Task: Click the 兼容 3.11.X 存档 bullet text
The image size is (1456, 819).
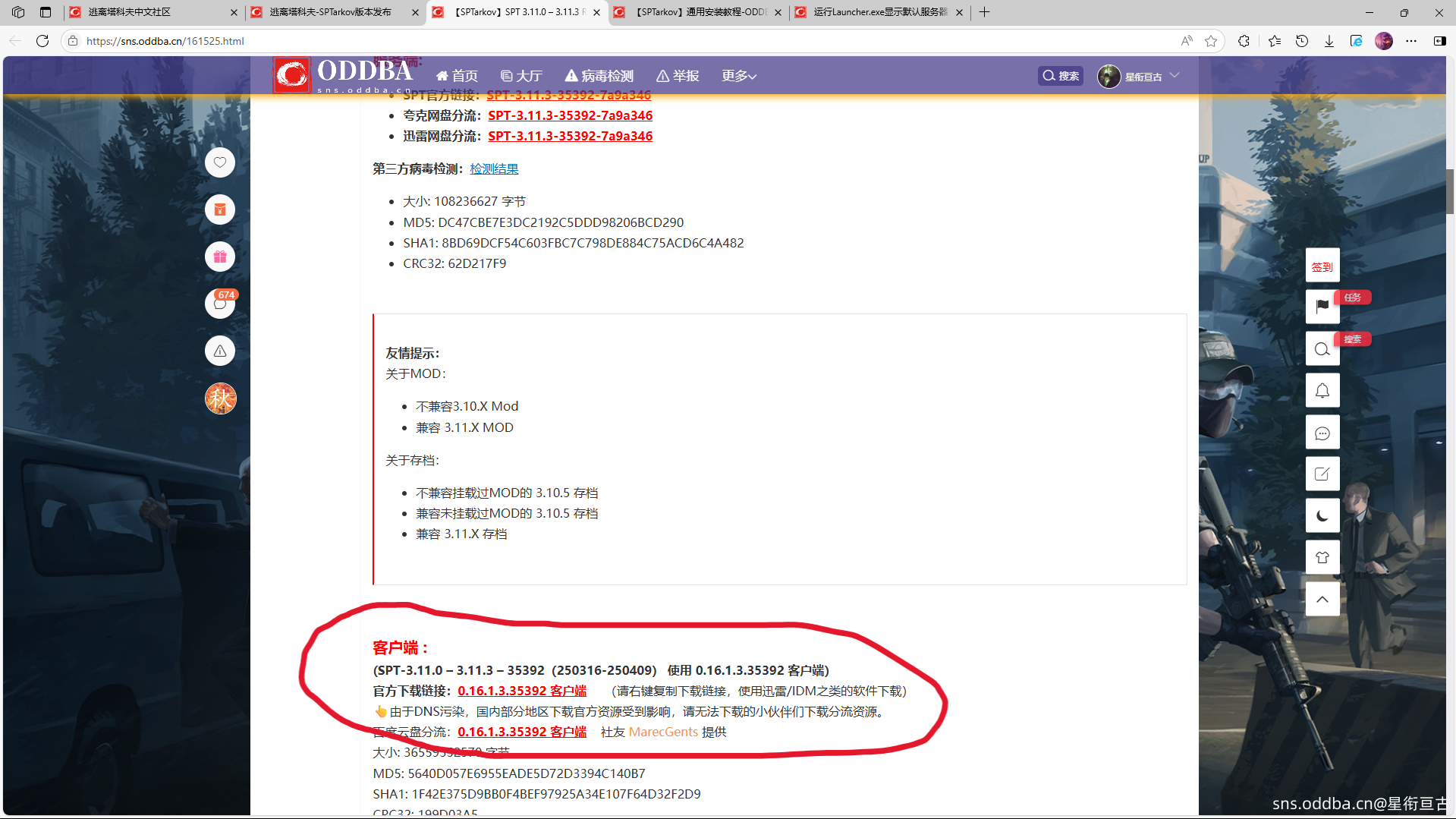Action: pos(461,534)
